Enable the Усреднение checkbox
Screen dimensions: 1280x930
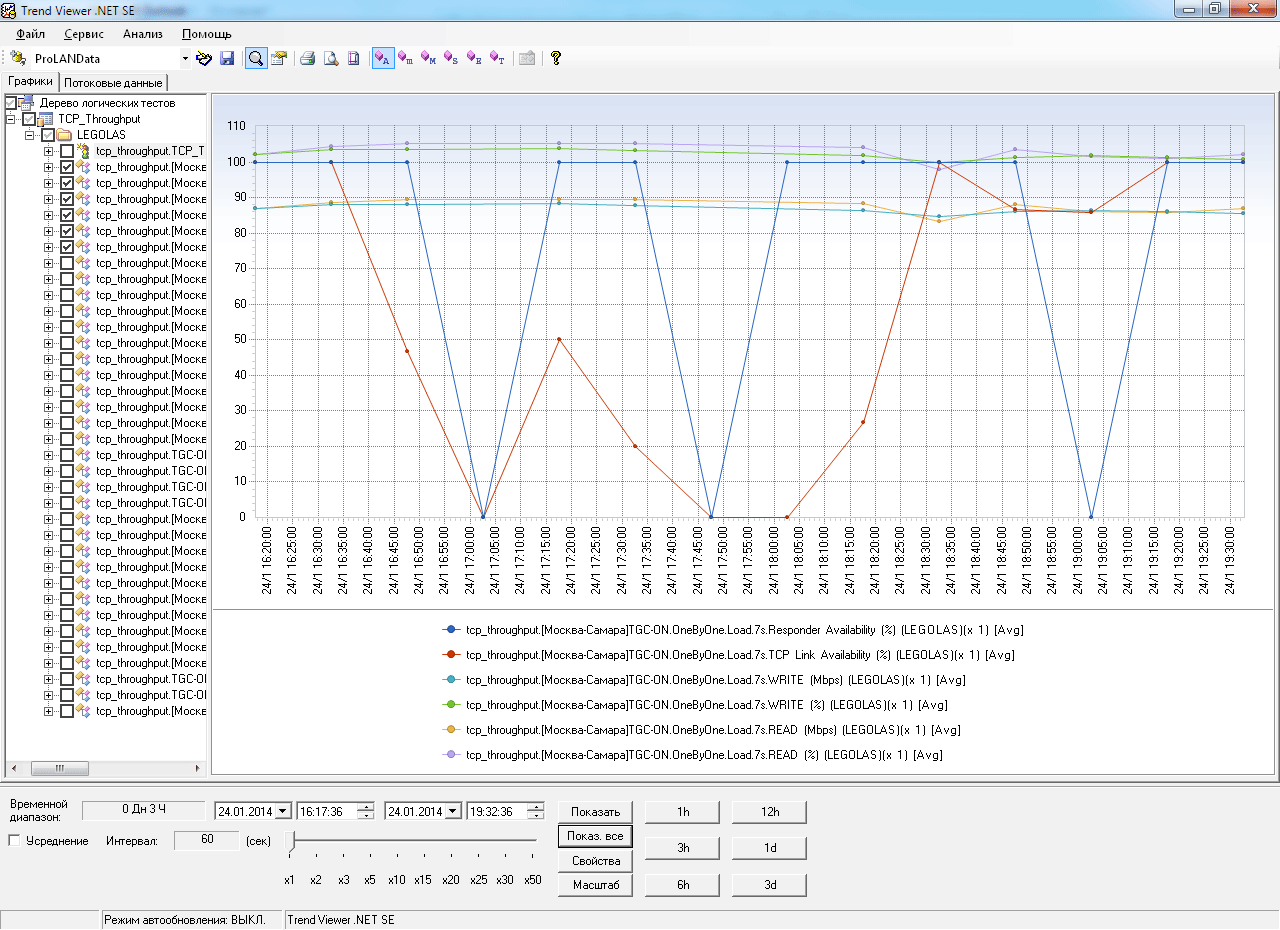click(15, 841)
